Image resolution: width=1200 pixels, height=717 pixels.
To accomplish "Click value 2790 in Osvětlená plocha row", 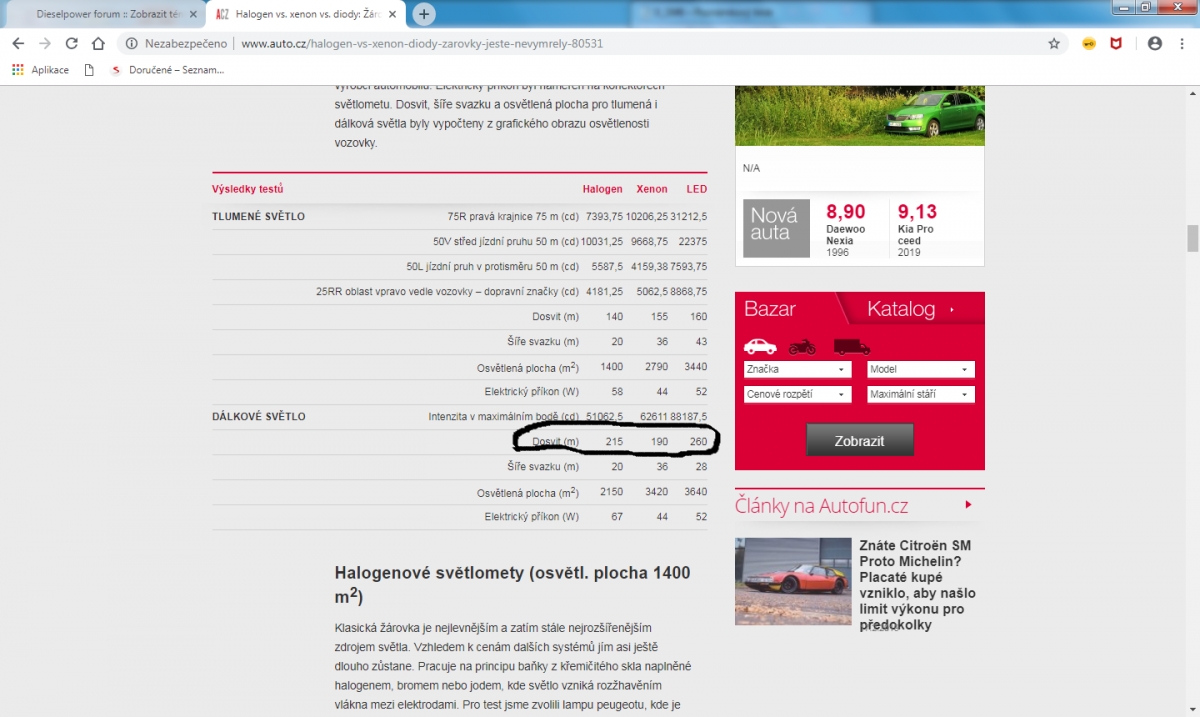I will click(656, 367).
